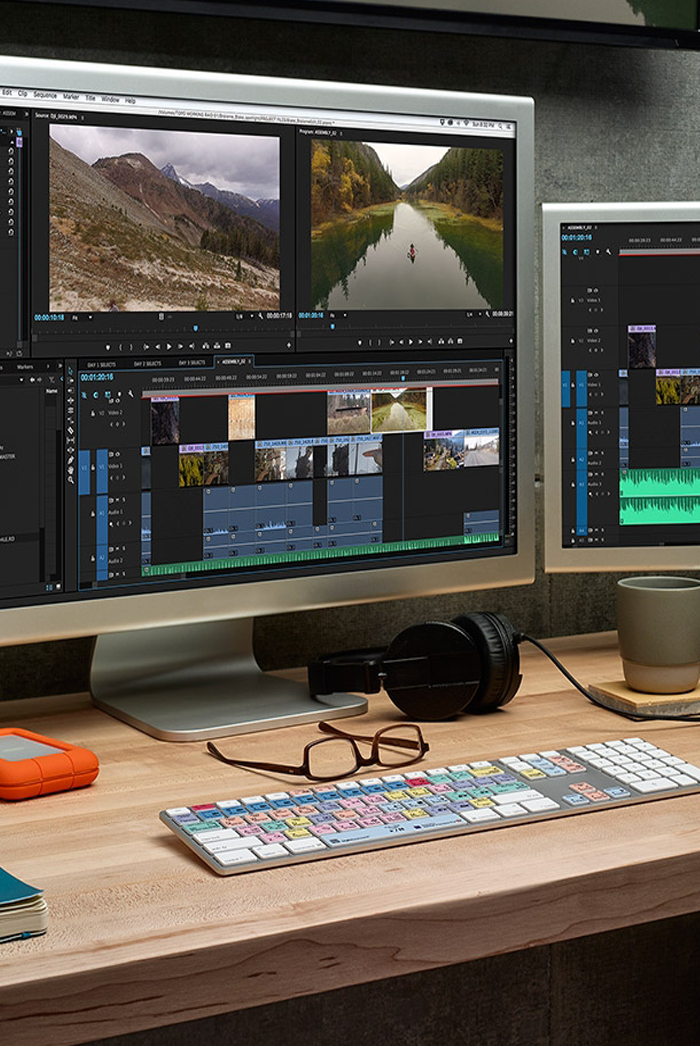The width and height of the screenshot is (700, 1046).
Task: Open Source monitor settings wrench
Action: pyautogui.click(x=260, y=316)
